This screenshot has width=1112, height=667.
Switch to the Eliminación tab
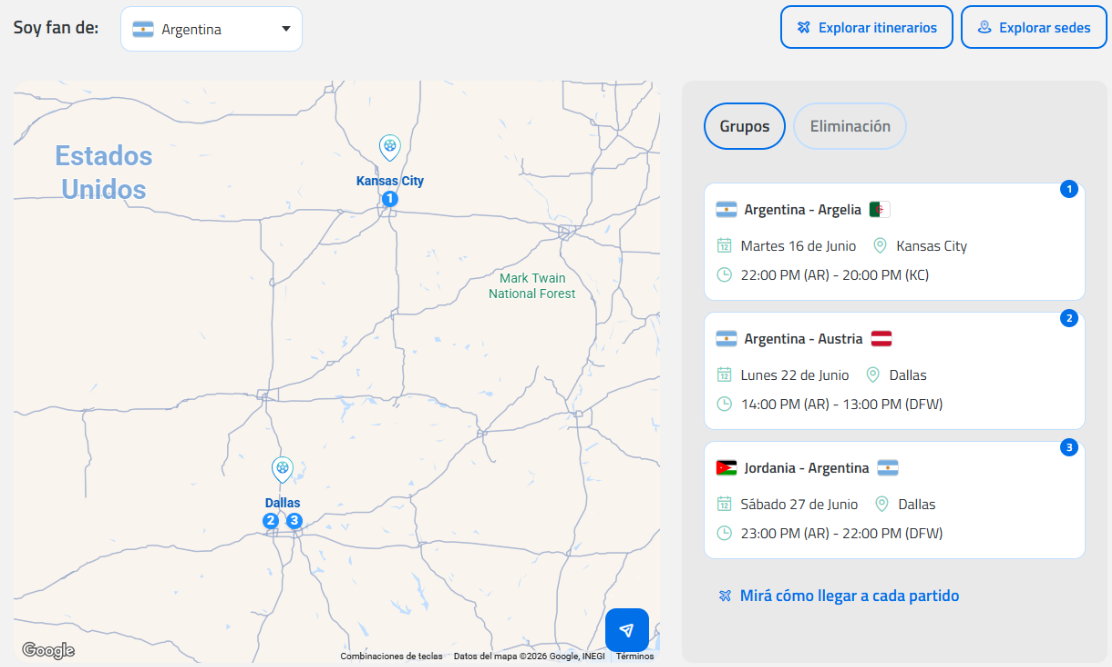850,127
